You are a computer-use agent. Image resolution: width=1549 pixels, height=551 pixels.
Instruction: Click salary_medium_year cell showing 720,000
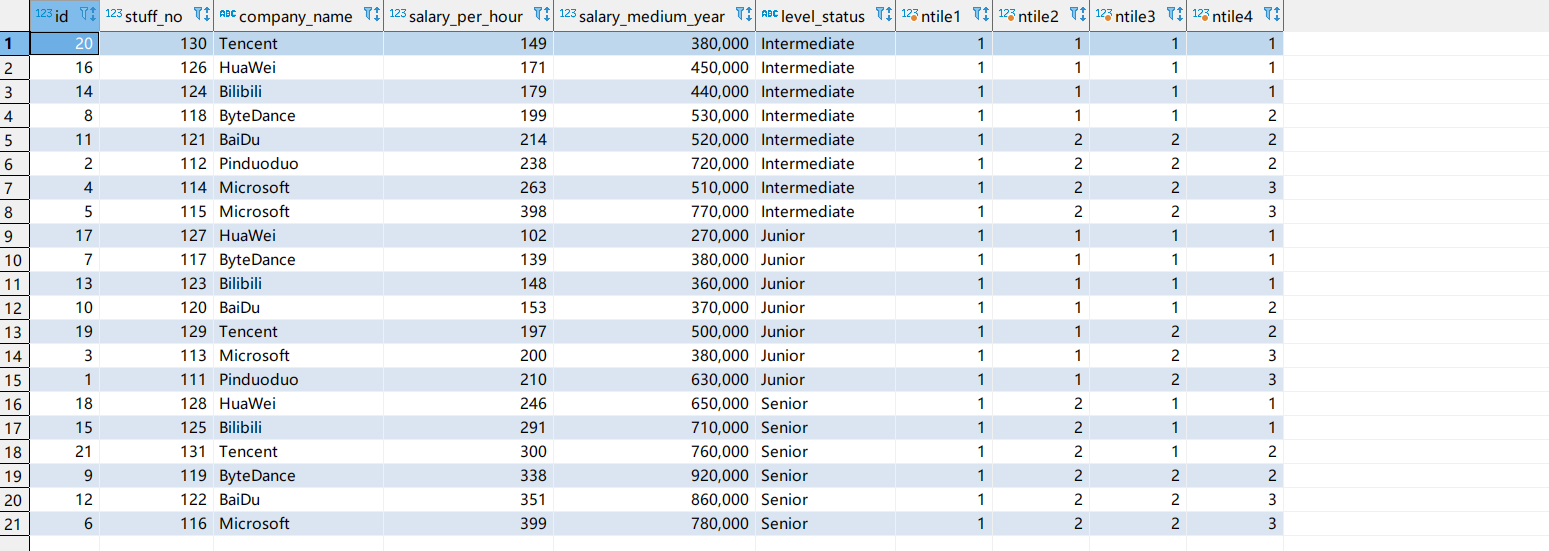pos(654,163)
